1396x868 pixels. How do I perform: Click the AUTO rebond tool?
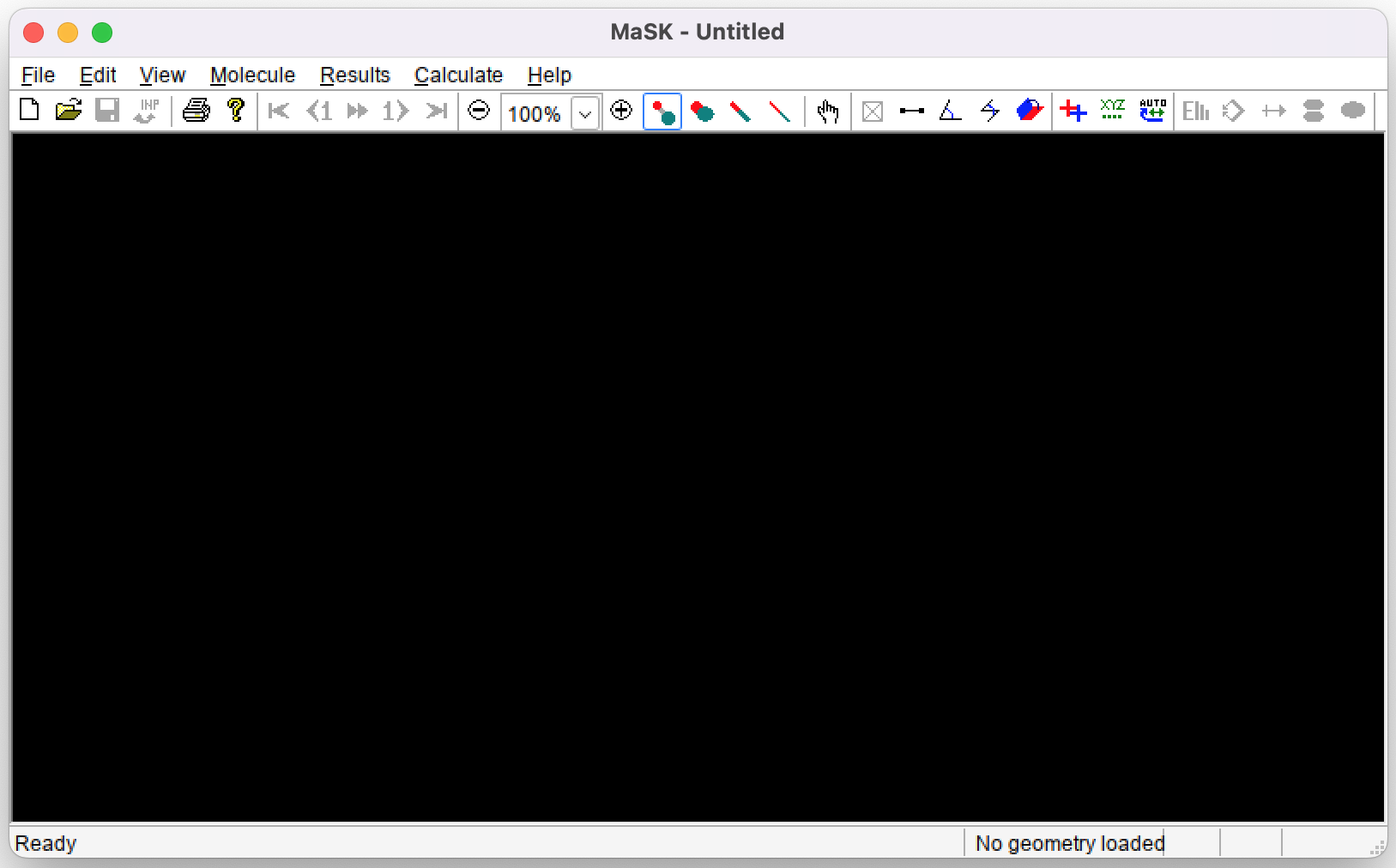pyautogui.click(x=1151, y=111)
